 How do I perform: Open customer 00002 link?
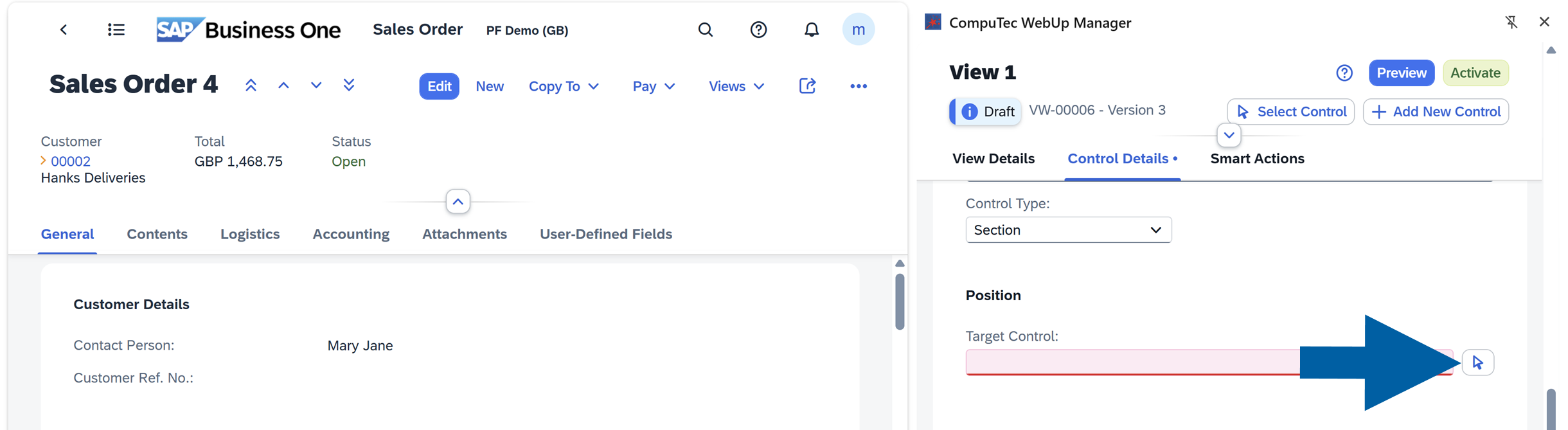coord(71,161)
